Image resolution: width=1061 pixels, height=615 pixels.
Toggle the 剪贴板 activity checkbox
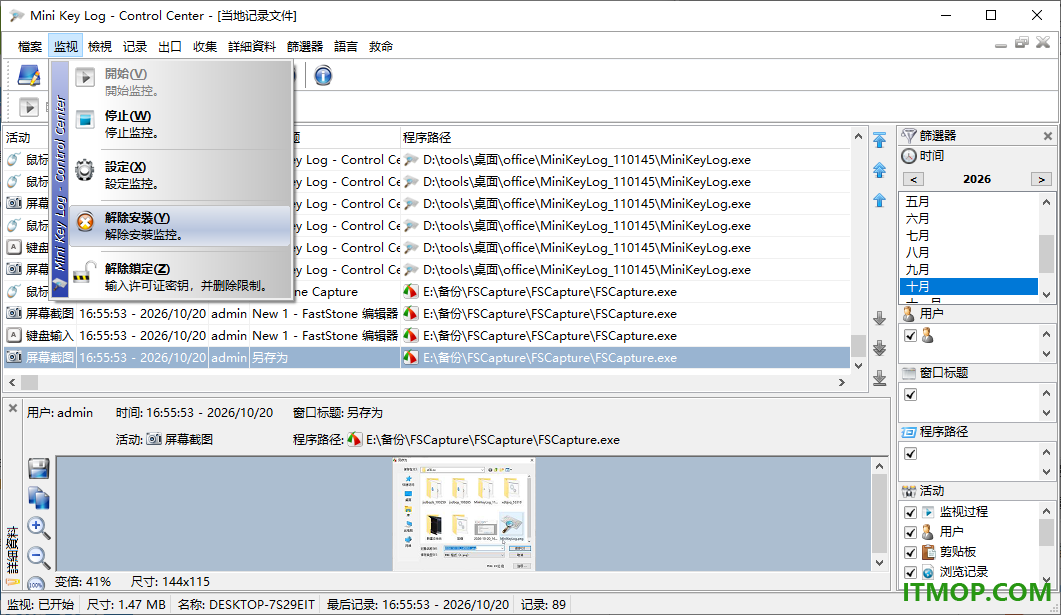(911, 552)
